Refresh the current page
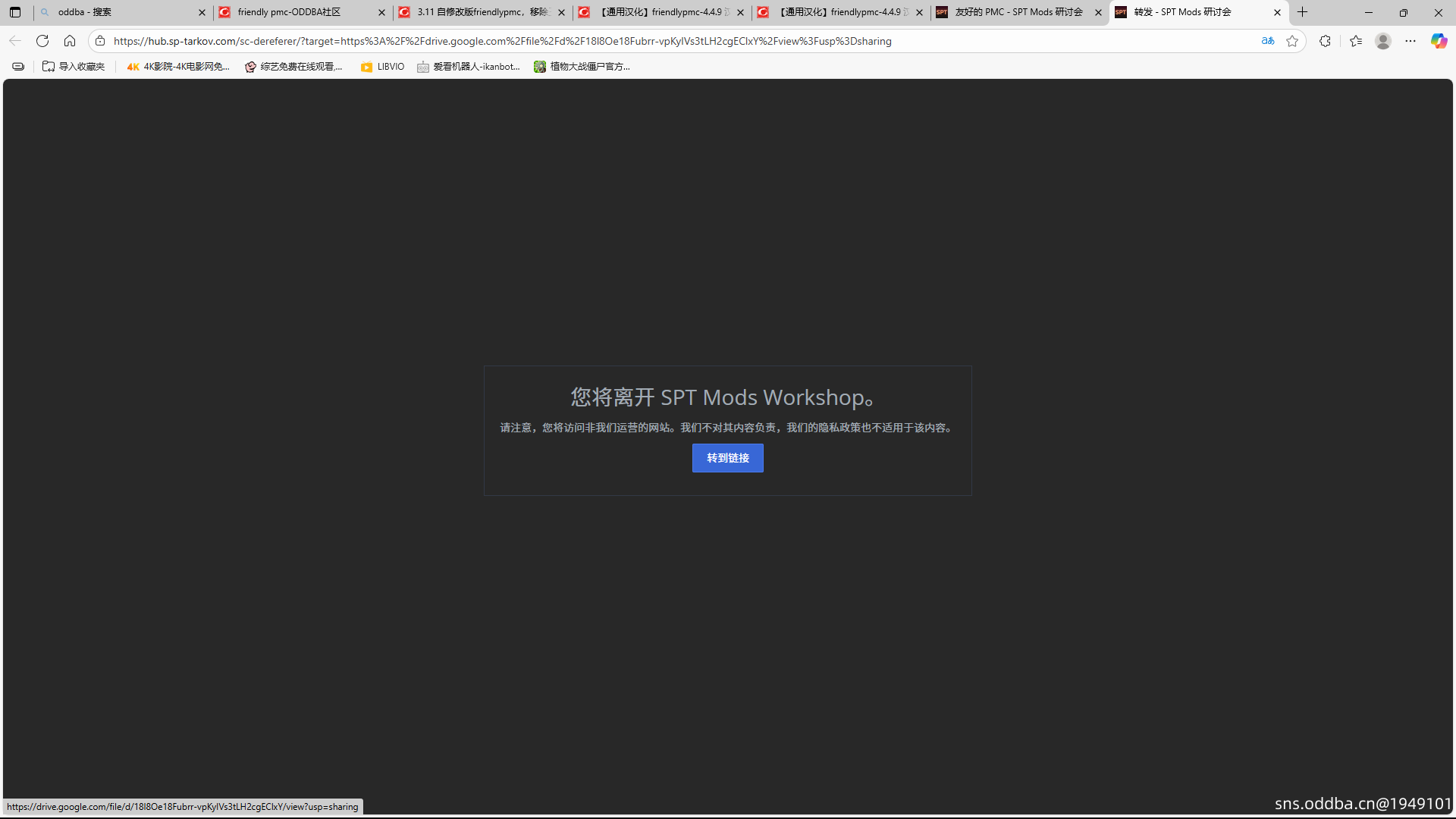Image resolution: width=1456 pixels, height=819 pixels. point(42,41)
